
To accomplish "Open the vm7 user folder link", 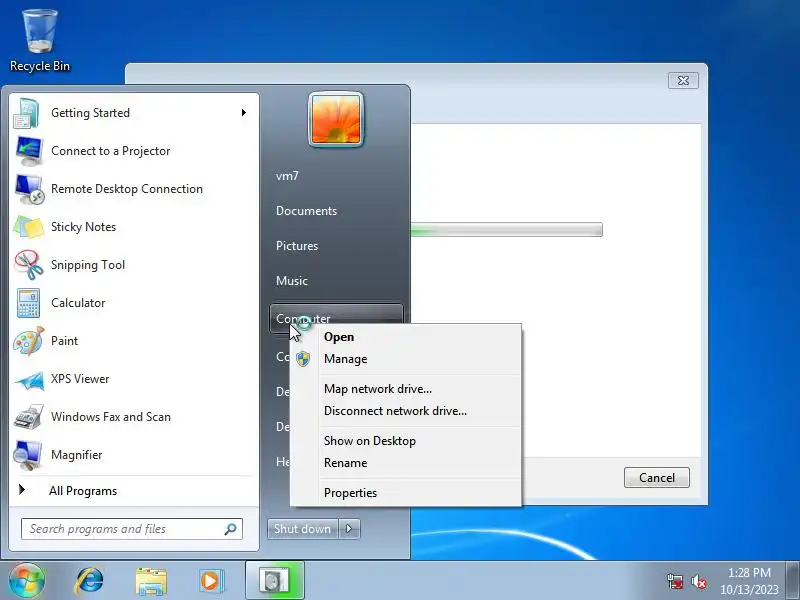I will [x=287, y=176].
